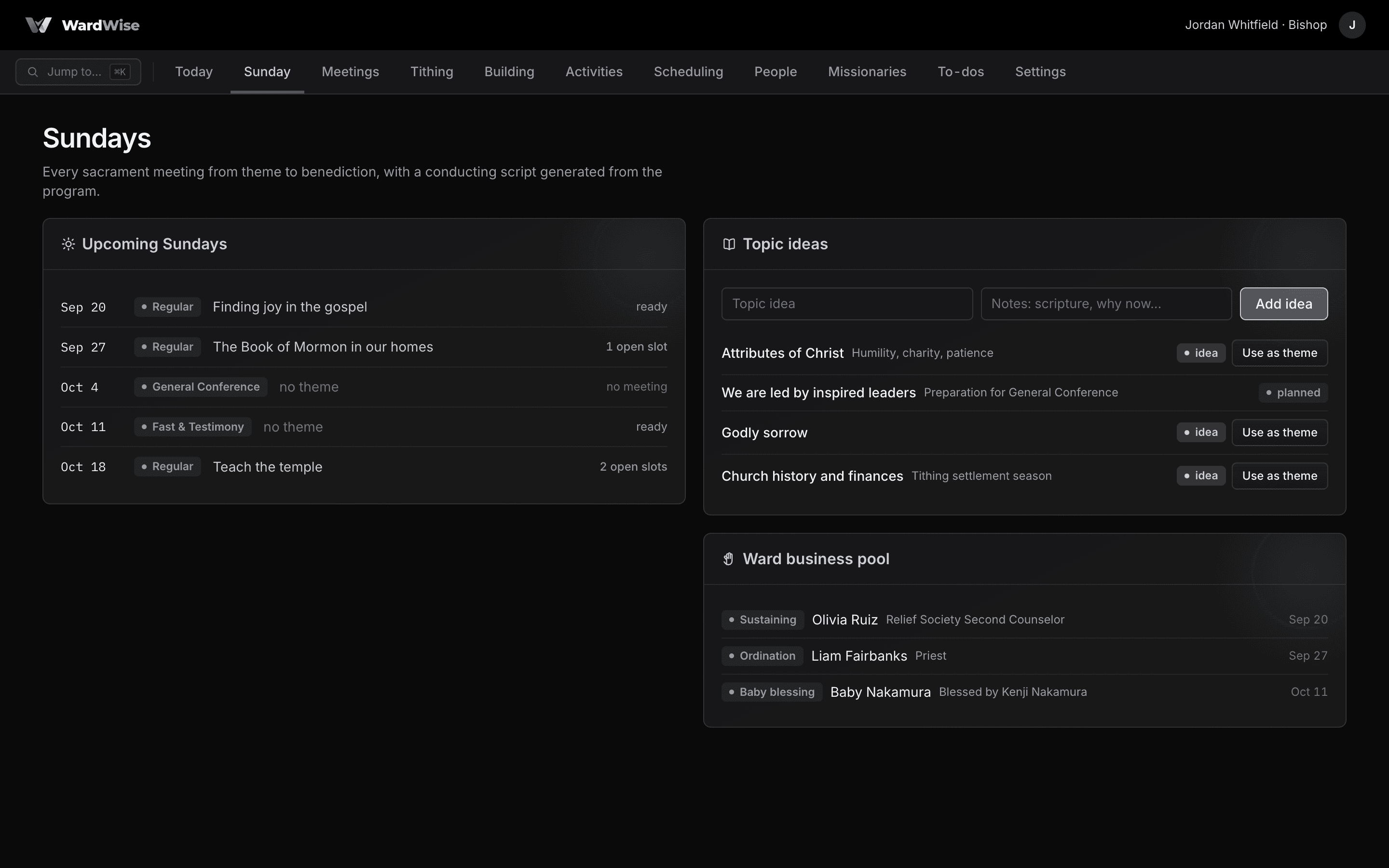Select the Oct 4 General Conference row
Viewport: 1389px width, 868px height.
[x=364, y=387]
